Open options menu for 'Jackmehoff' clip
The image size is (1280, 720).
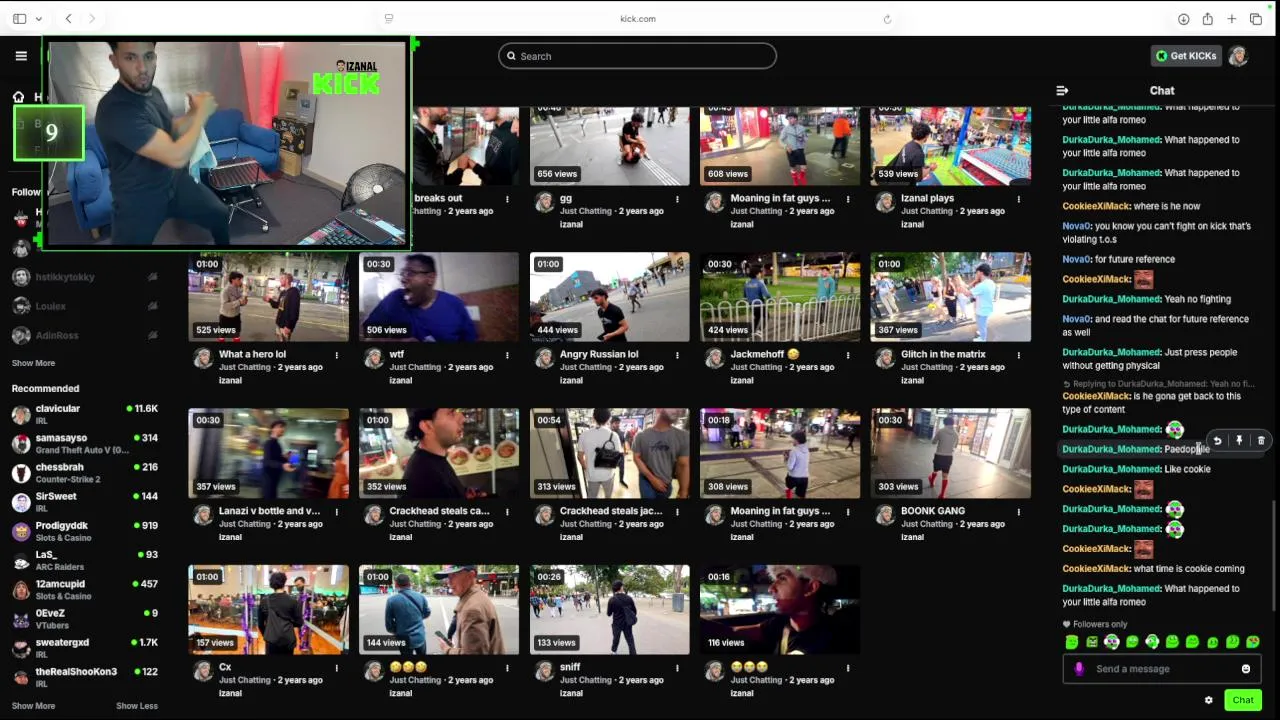pos(848,355)
